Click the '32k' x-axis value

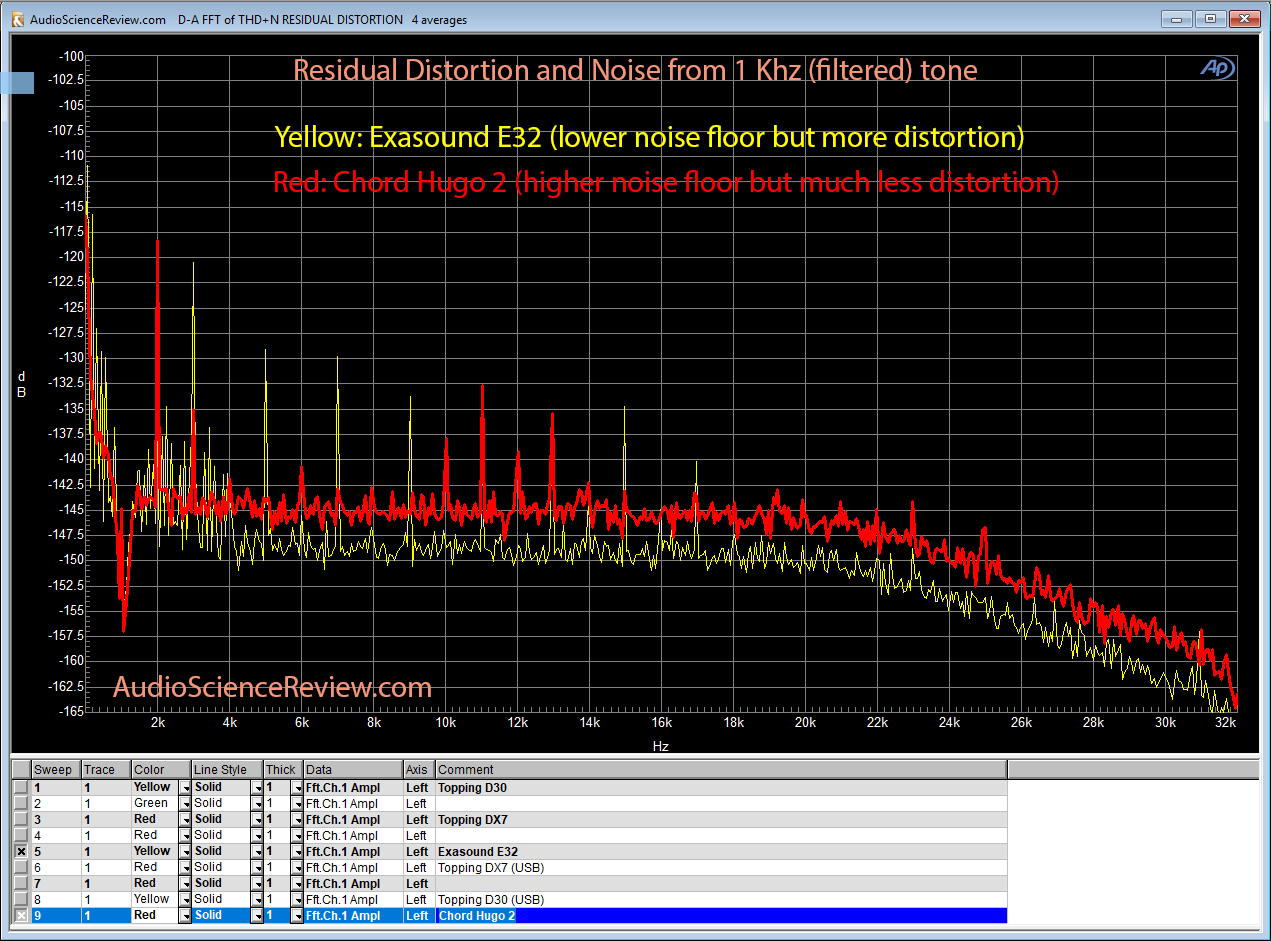(1226, 722)
